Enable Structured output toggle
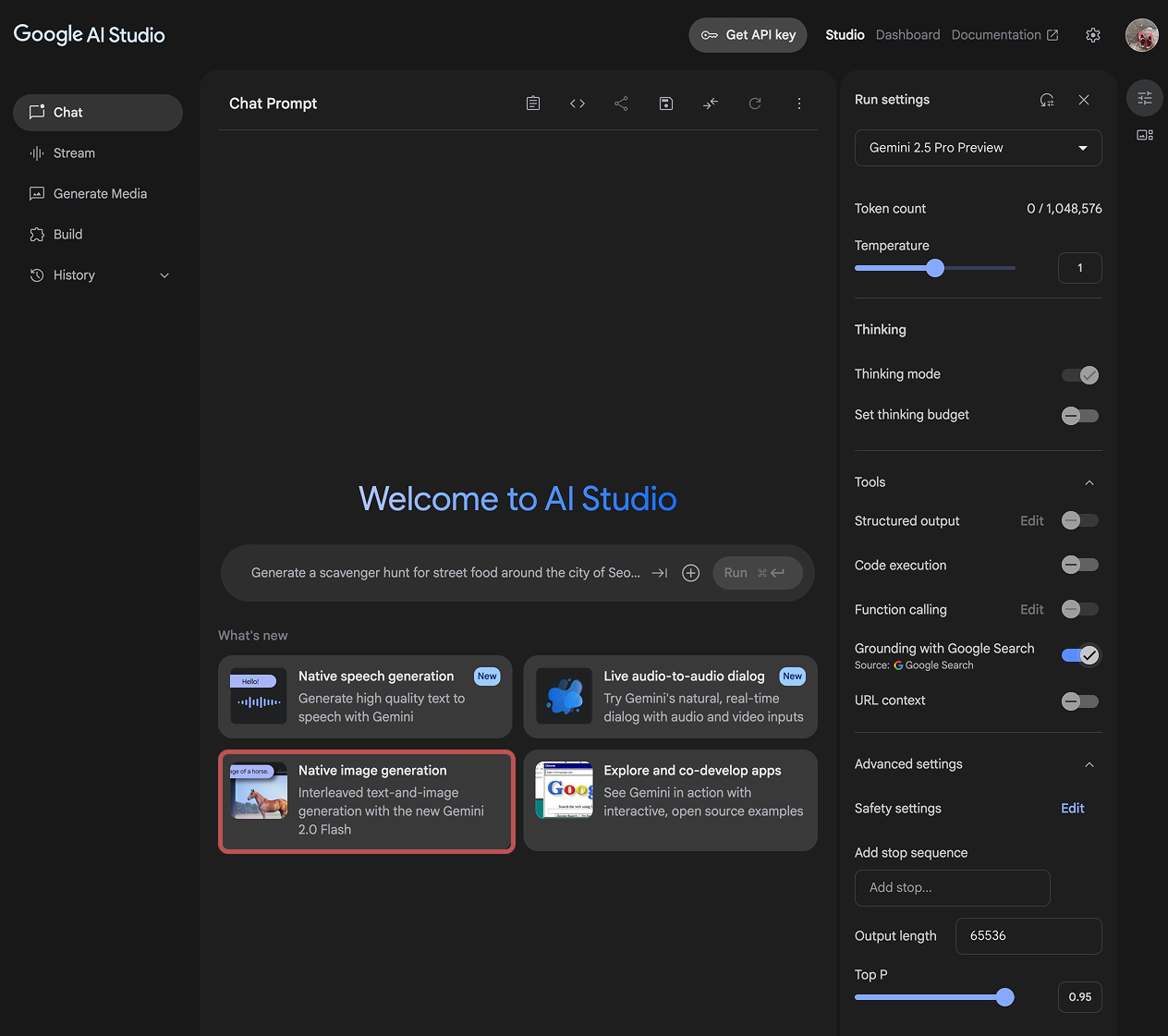Viewport: 1168px width, 1036px height. (x=1080, y=520)
